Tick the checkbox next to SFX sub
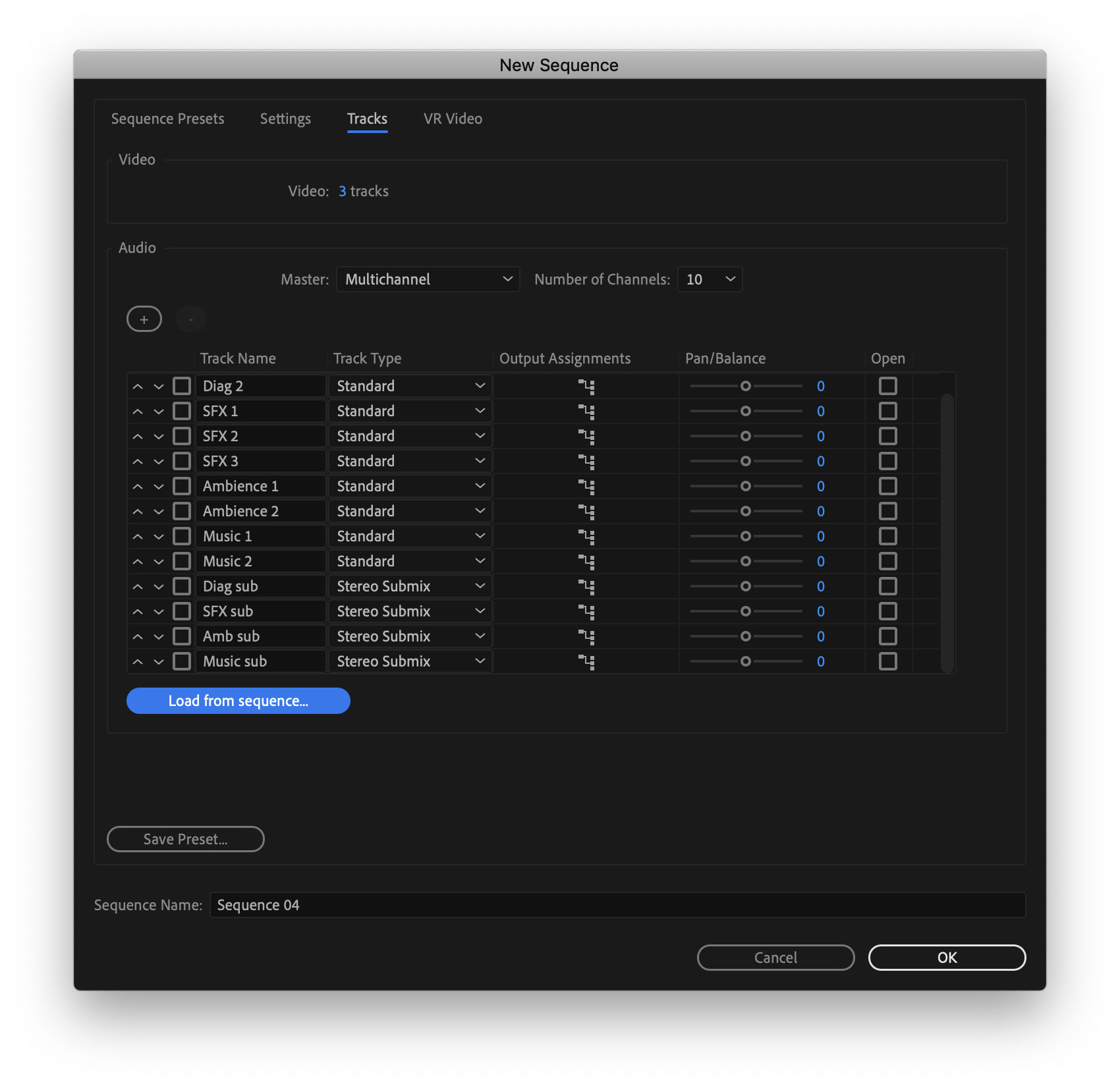1120x1088 pixels. point(181,611)
